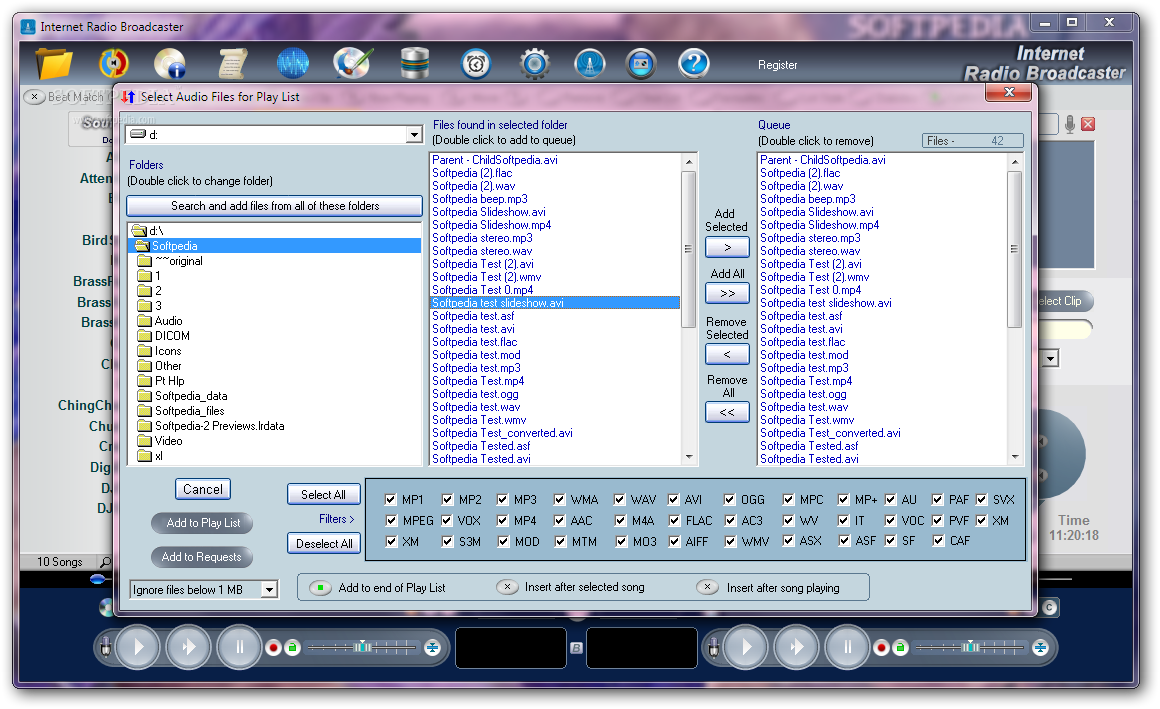Viewport: 1160px width, 709px height.
Task: Toggle the MPEG file type checkbox
Action: [391, 520]
